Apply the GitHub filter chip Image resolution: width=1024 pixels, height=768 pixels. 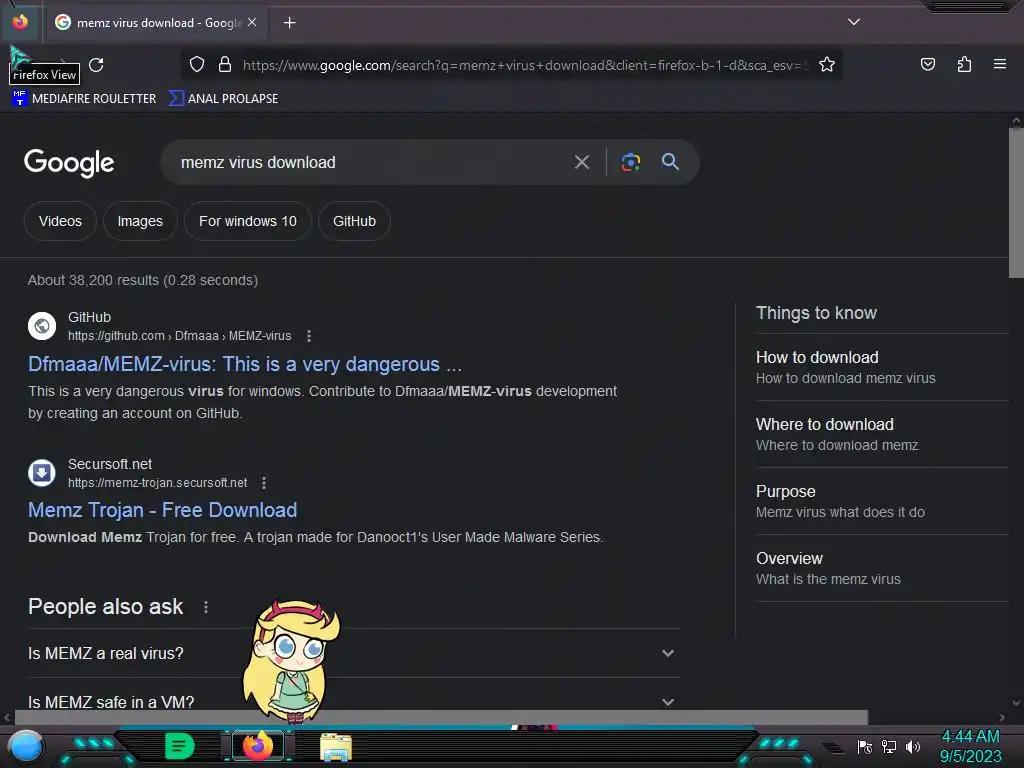(354, 221)
